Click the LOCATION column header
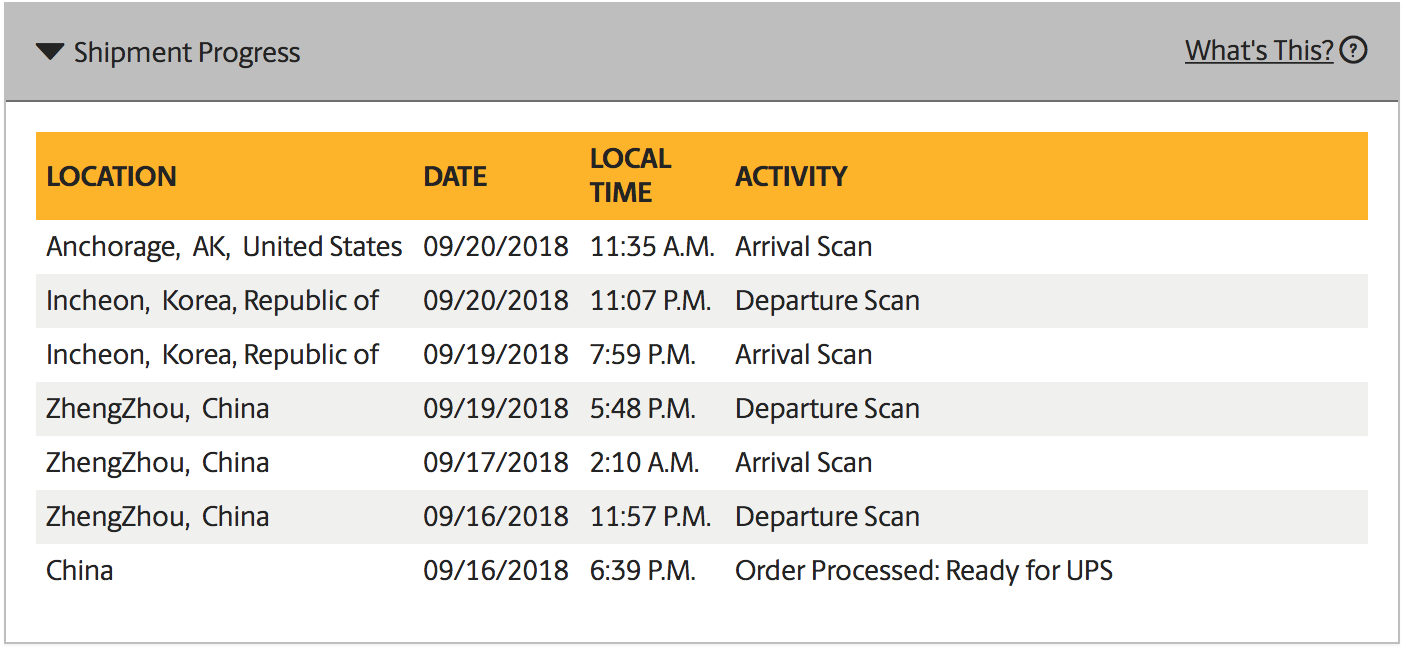Viewport: 1406px width, 650px height. click(x=111, y=177)
